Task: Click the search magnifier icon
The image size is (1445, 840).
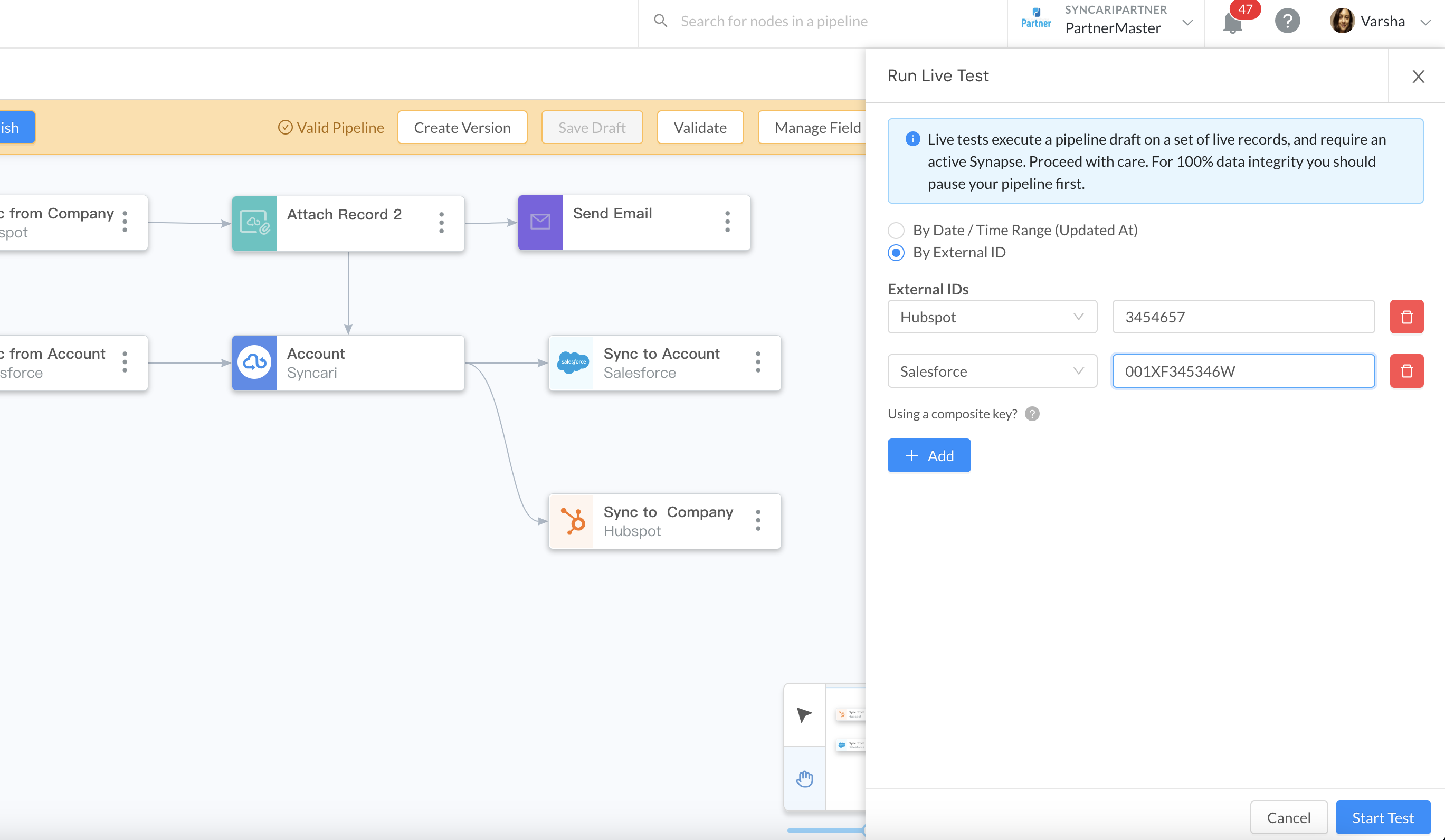Action: click(661, 21)
